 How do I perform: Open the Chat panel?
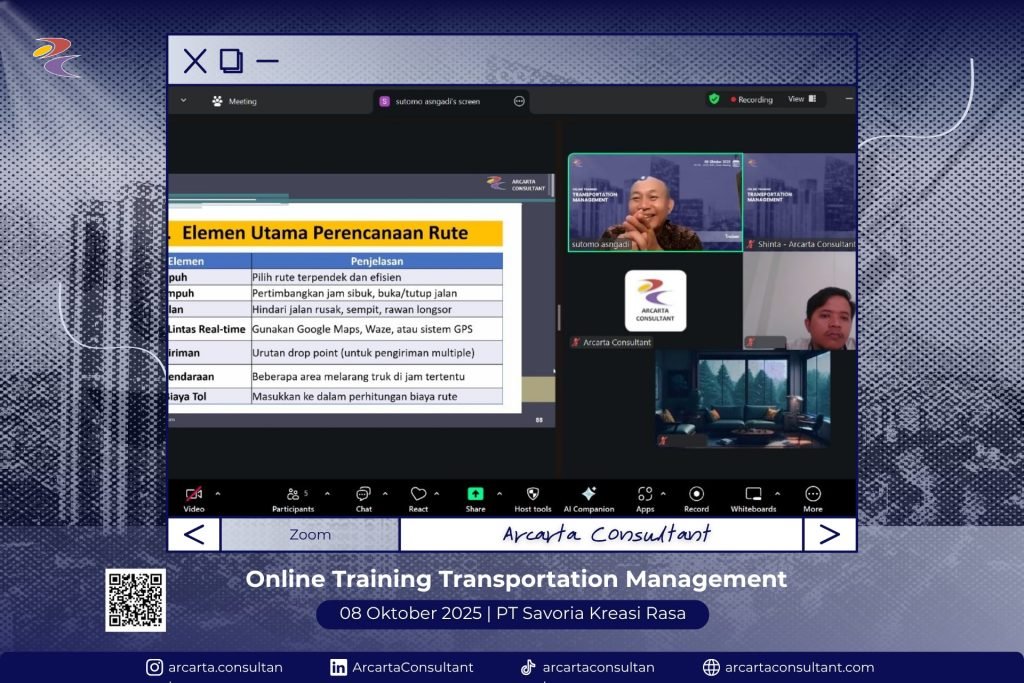pos(363,494)
